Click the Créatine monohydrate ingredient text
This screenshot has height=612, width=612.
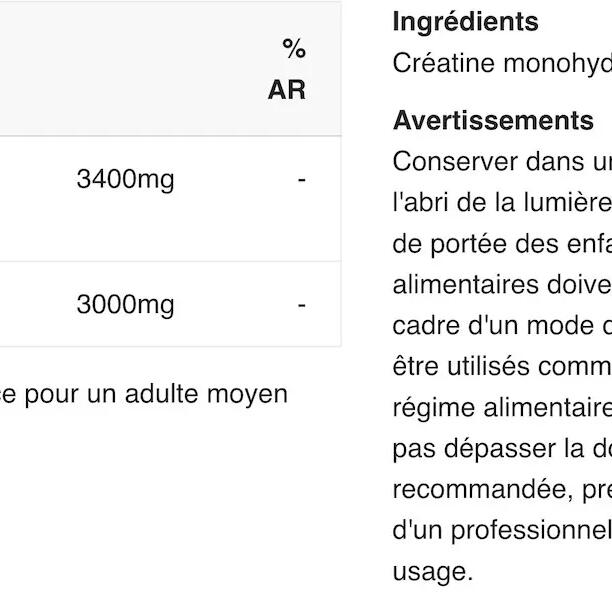coord(502,63)
